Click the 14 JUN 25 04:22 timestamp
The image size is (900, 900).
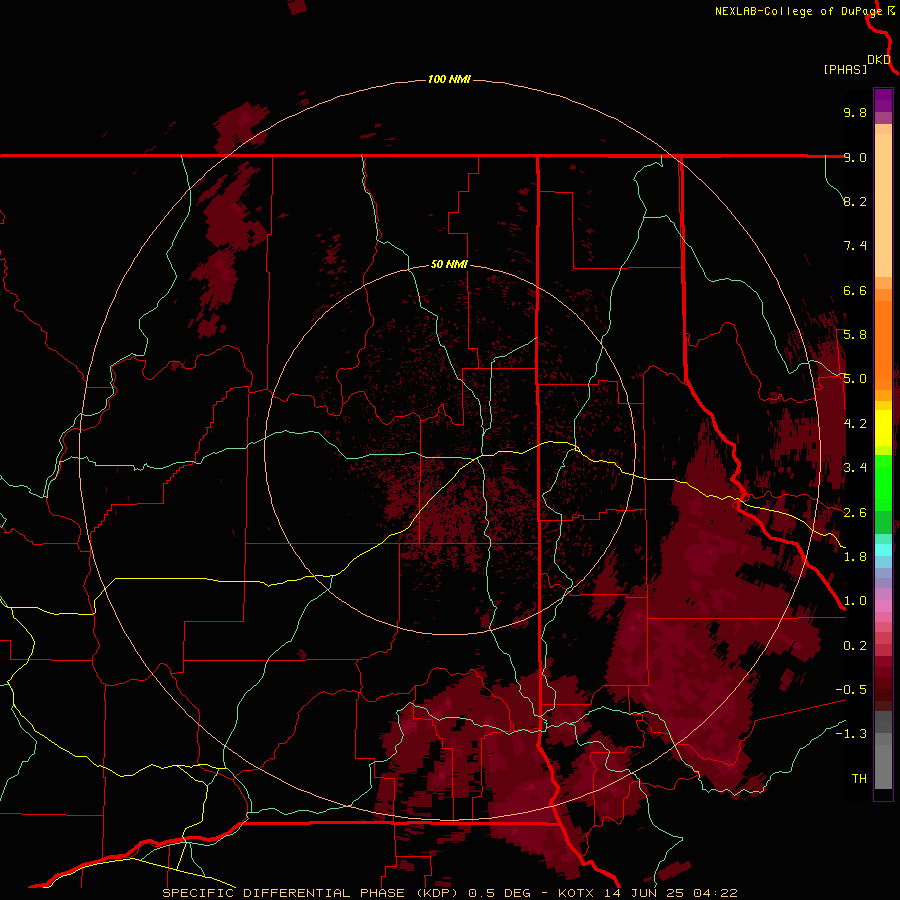(670, 893)
